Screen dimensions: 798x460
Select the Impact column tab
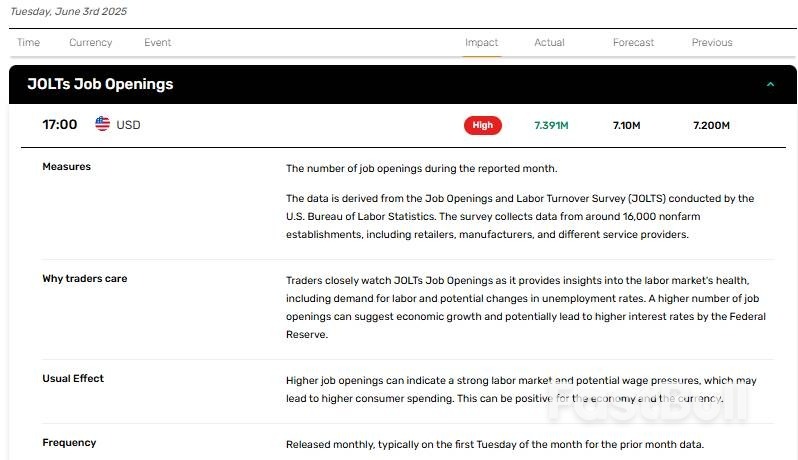(481, 43)
